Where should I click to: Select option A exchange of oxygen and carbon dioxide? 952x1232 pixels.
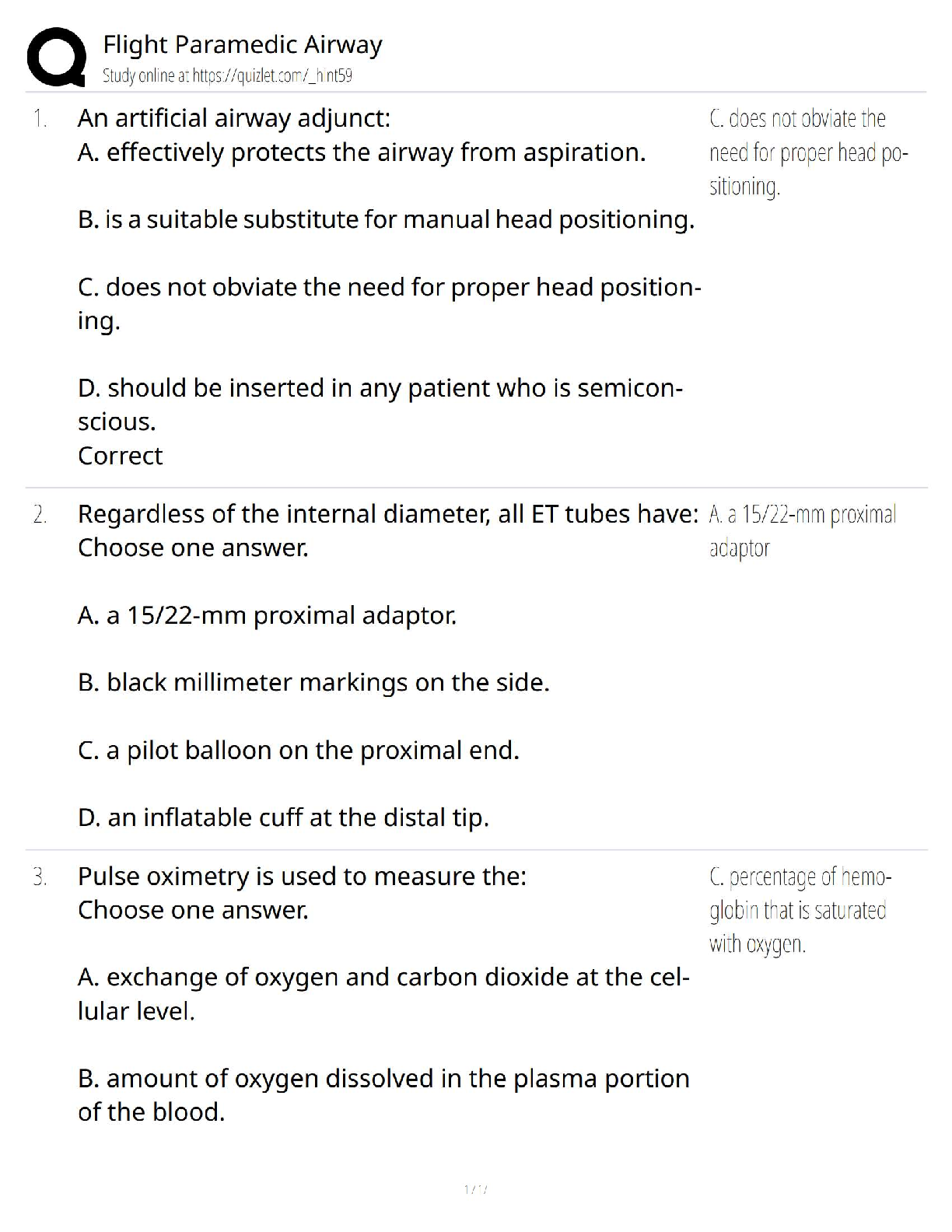(383, 994)
